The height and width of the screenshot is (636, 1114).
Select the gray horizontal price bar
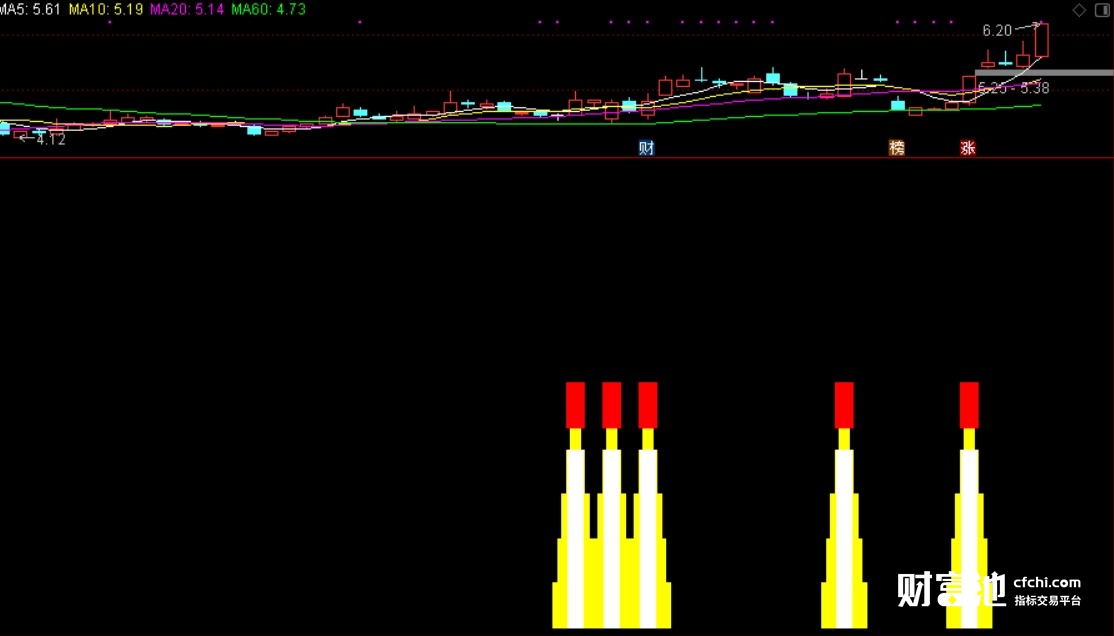coord(1044,72)
